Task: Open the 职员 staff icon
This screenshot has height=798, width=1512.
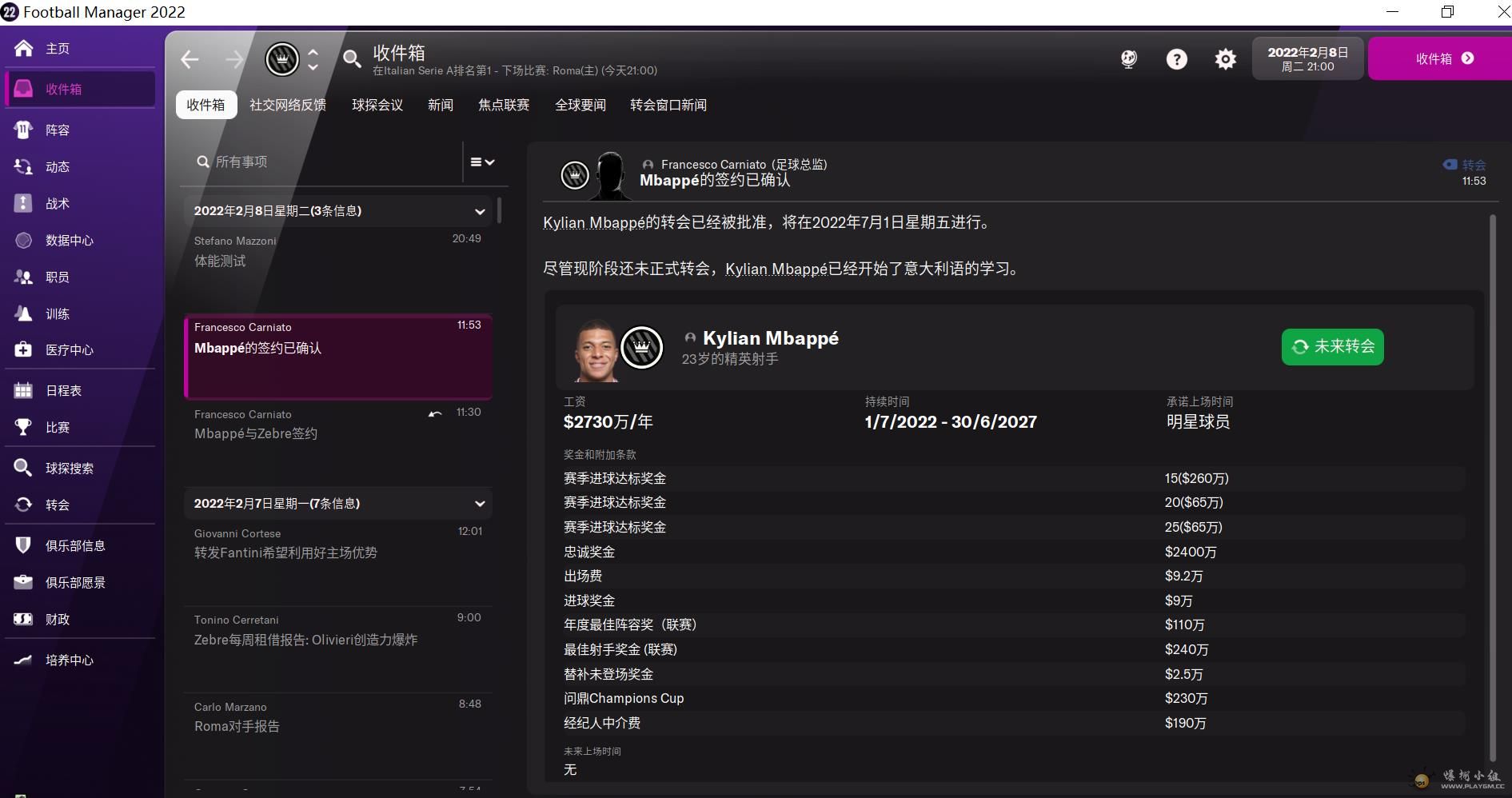Action: [x=24, y=277]
